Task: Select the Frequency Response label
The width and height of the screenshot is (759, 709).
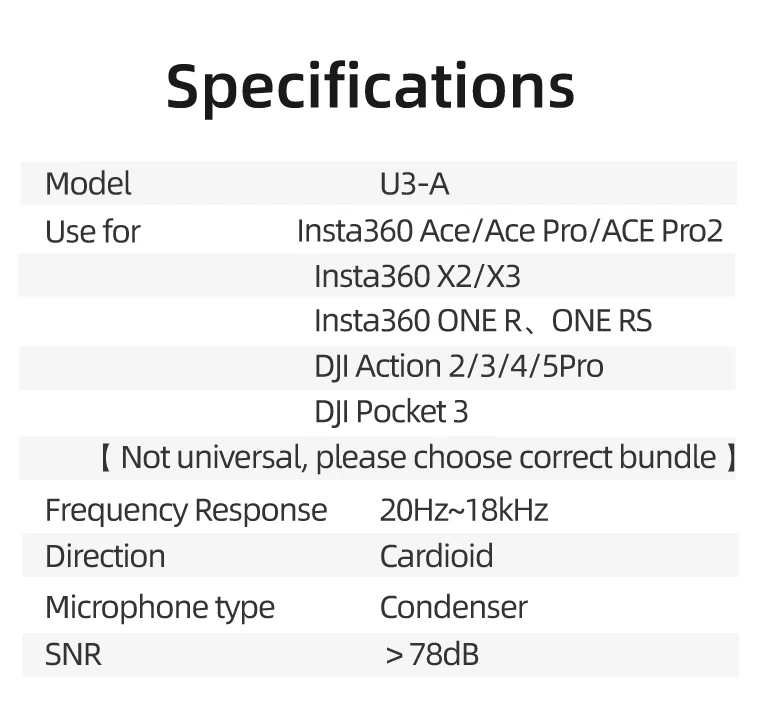Action: pyautogui.click(x=186, y=511)
